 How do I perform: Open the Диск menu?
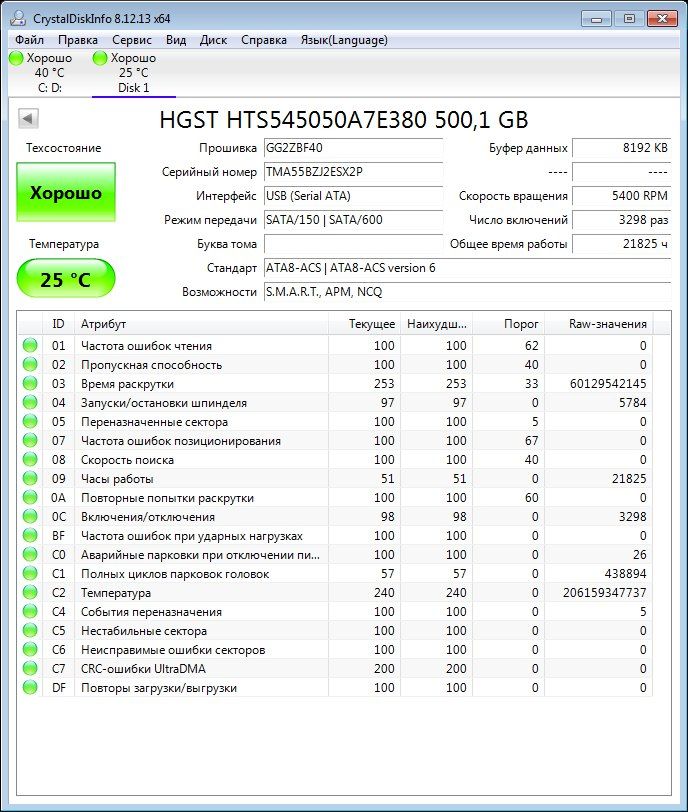click(x=213, y=40)
